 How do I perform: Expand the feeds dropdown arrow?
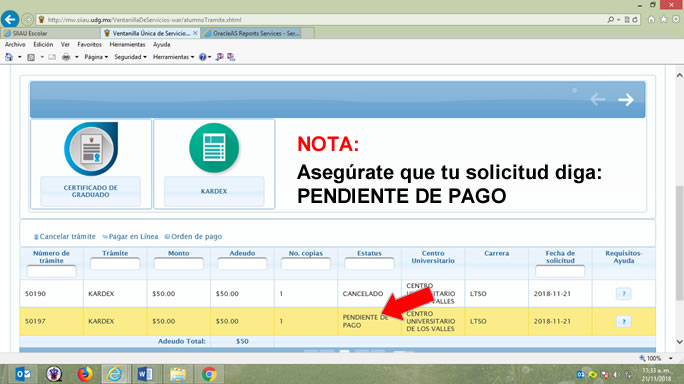42,57
